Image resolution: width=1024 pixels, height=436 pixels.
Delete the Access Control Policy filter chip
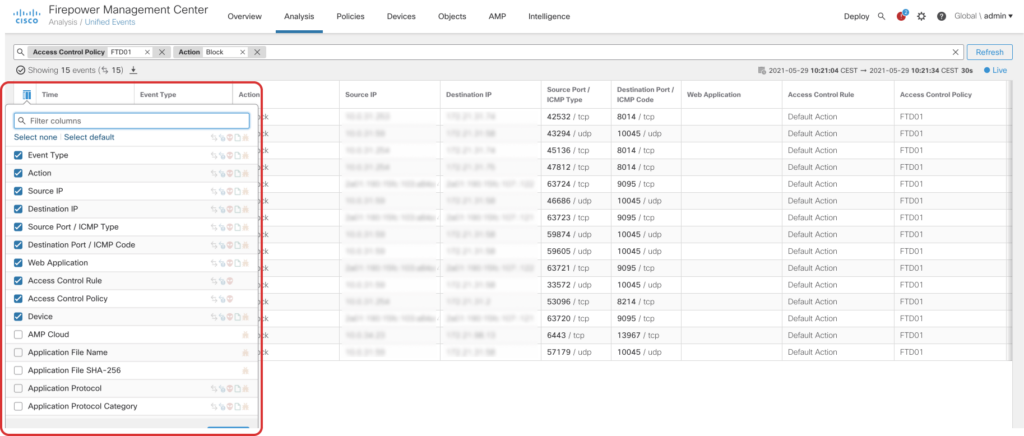click(162, 52)
